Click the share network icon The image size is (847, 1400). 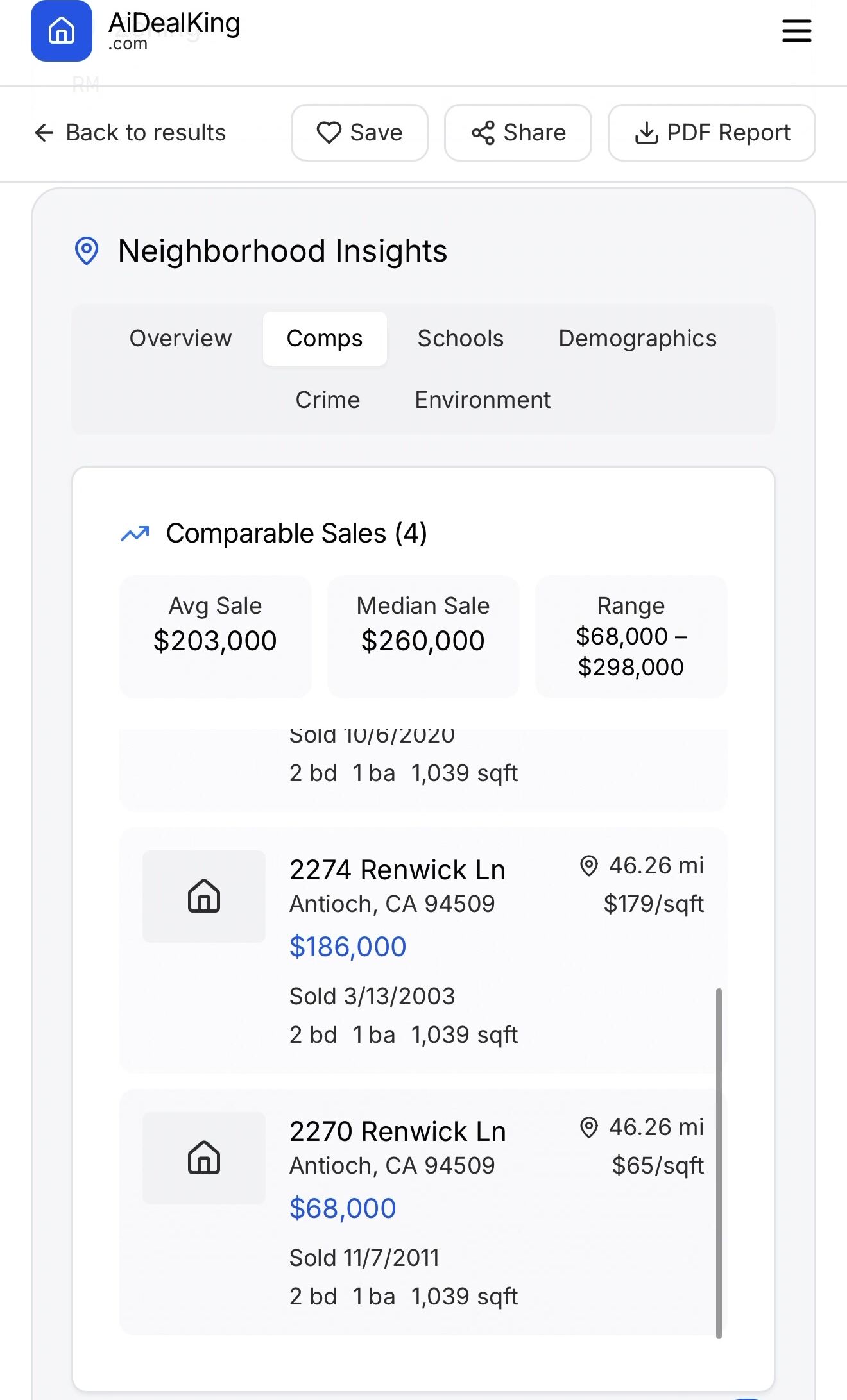point(483,133)
